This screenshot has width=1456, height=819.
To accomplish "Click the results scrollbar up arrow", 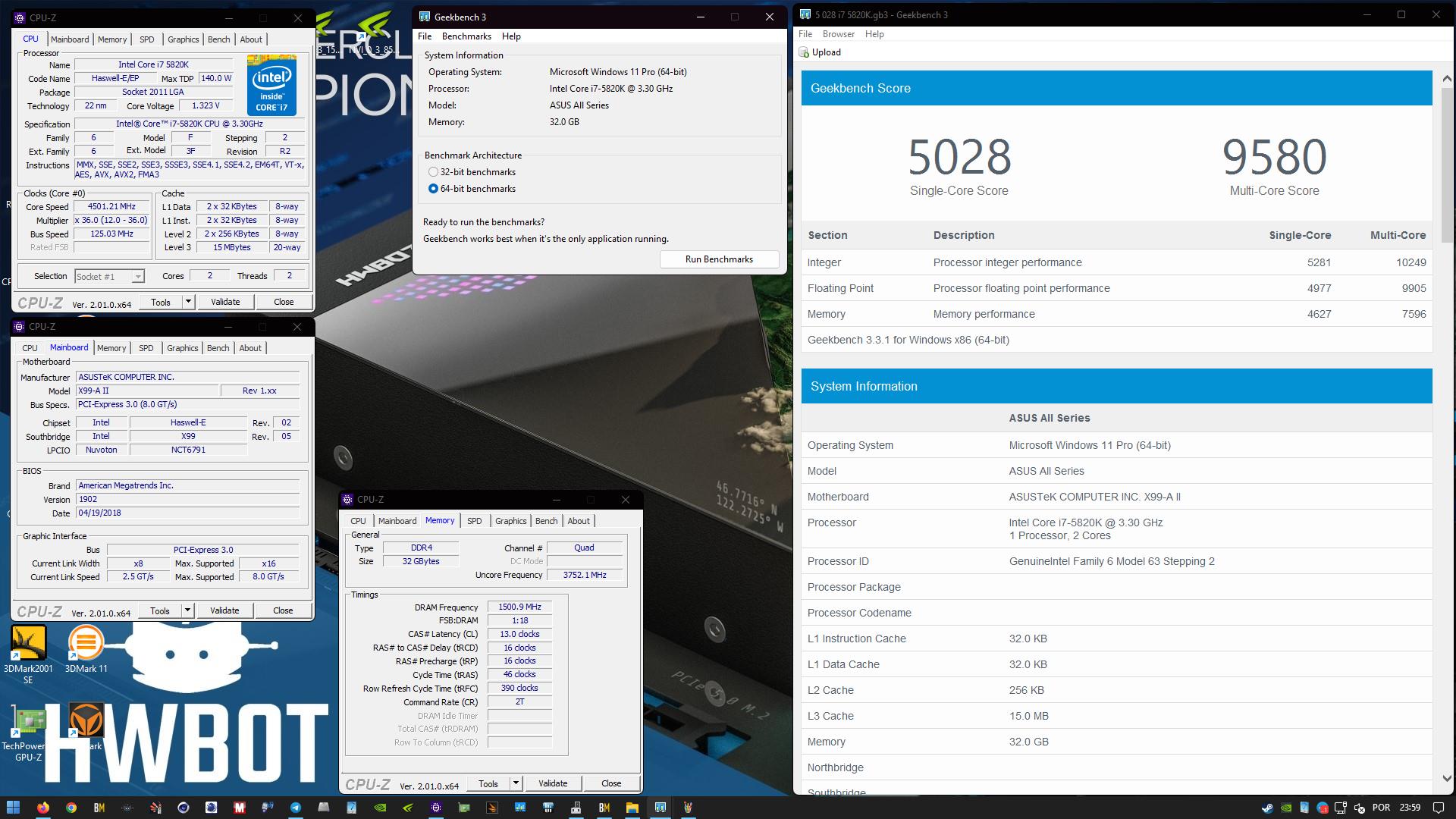I will click(1447, 78).
